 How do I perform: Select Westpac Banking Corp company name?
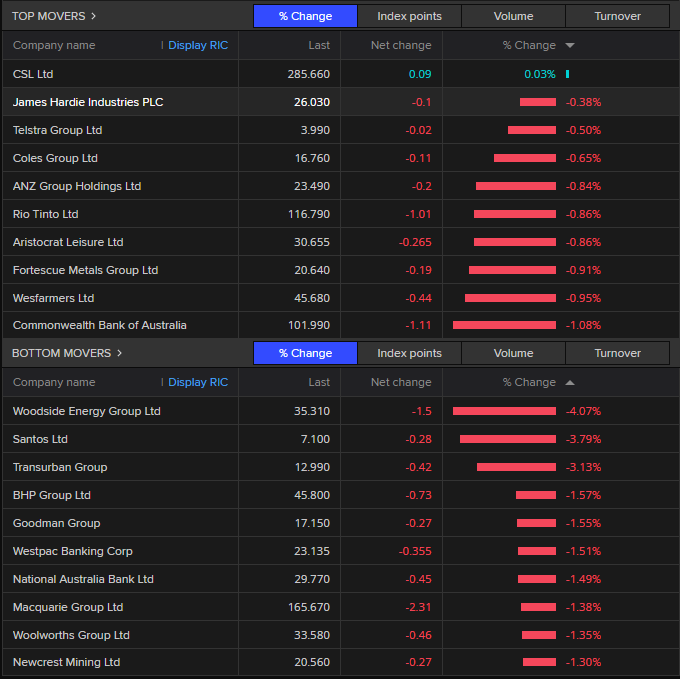point(72,551)
